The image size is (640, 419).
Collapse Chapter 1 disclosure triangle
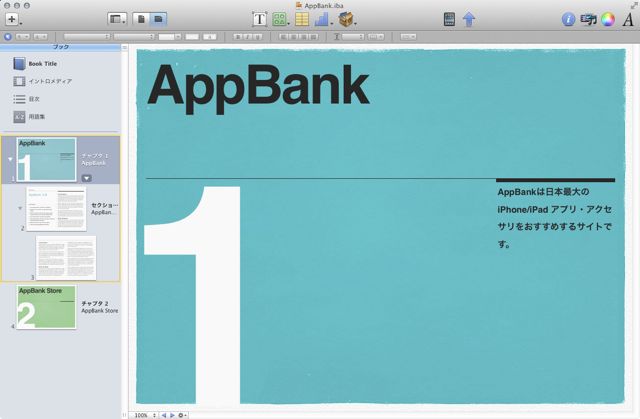tap(10, 159)
